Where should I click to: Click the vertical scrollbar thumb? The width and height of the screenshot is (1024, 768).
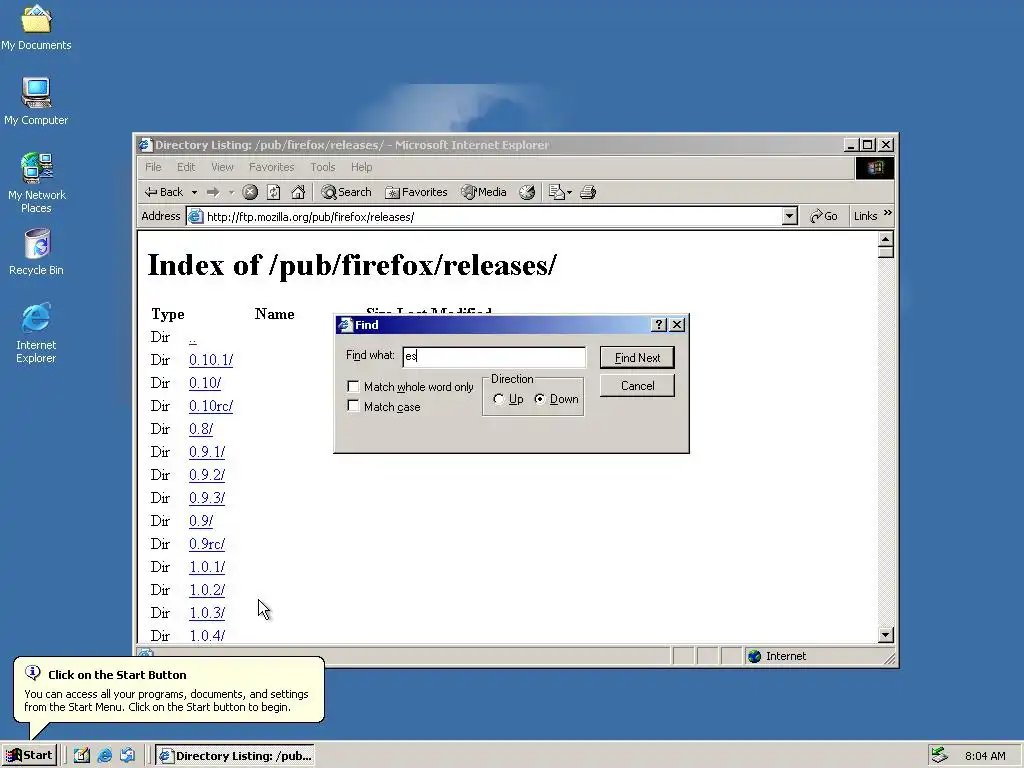pyautogui.click(x=886, y=252)
